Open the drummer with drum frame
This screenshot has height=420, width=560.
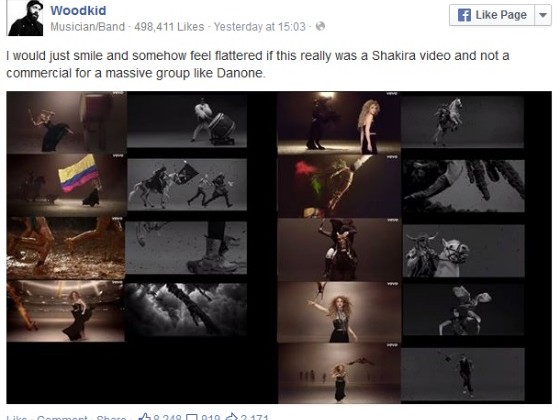coord(187,120)
